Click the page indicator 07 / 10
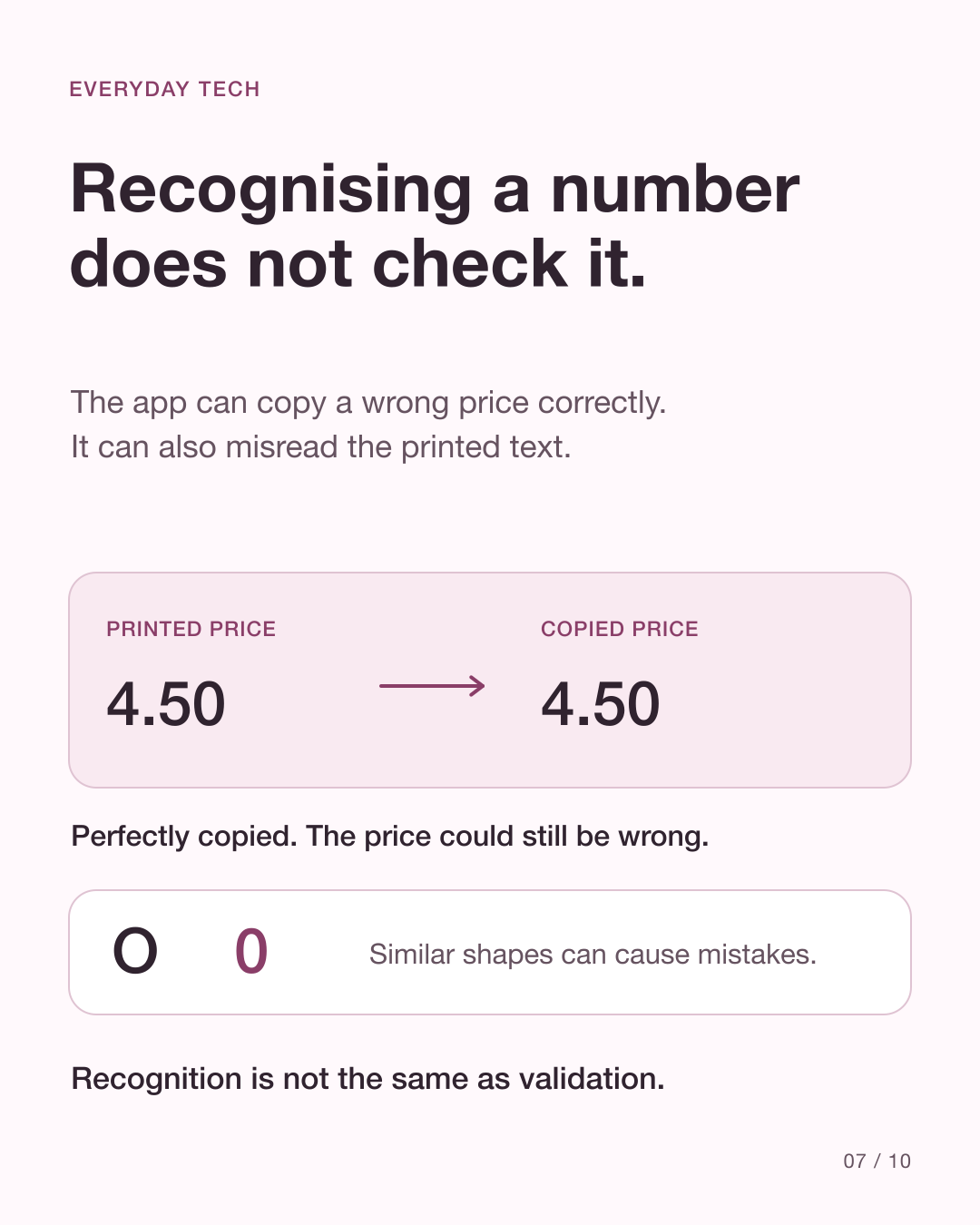The width and height of the screenshot is (980, 1225). tap(877, 1161)
